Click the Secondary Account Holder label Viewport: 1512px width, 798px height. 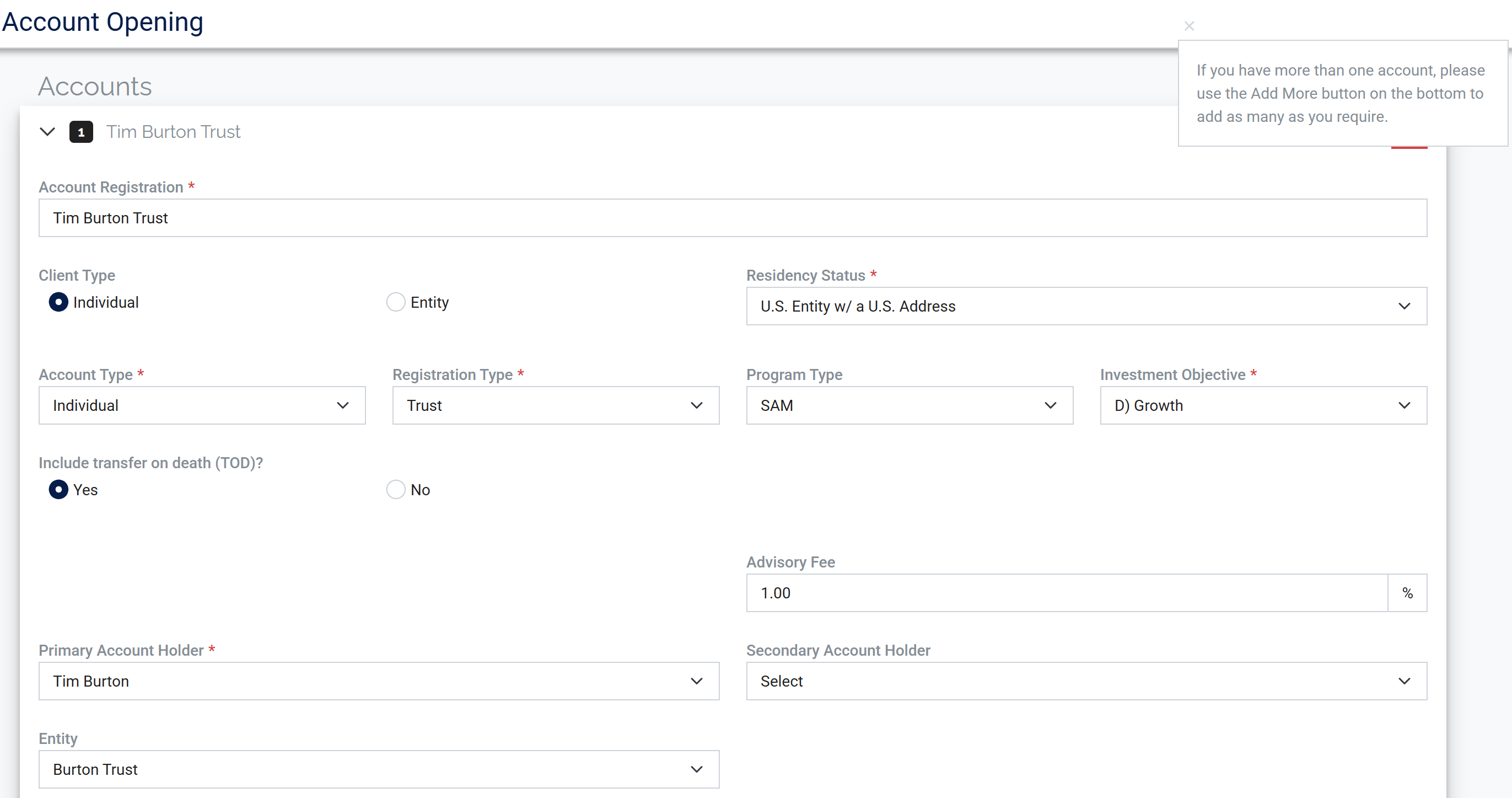point(838,650)
